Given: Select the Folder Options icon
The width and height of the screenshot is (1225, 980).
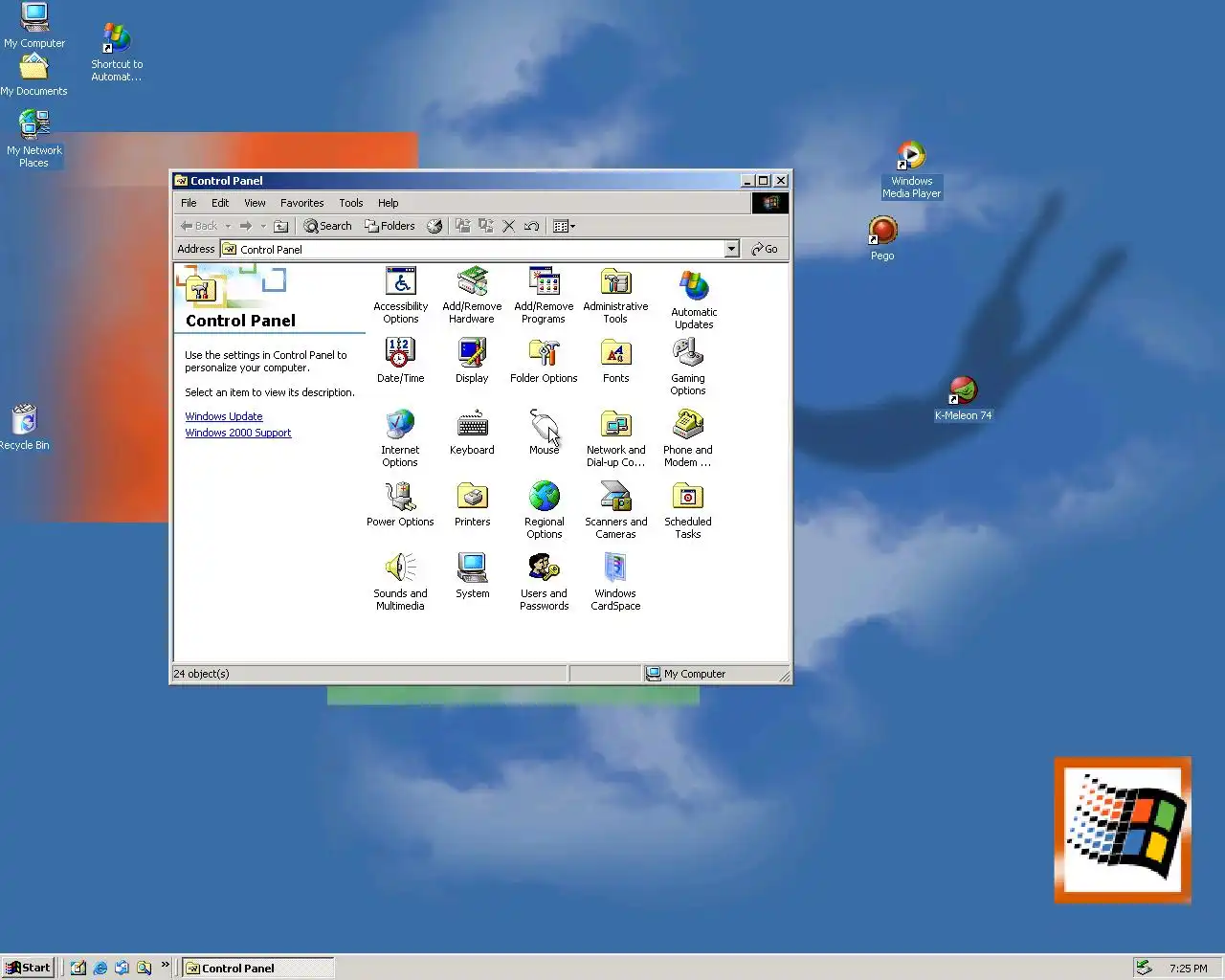Looking at the screenshot, I should click(544, 353).
